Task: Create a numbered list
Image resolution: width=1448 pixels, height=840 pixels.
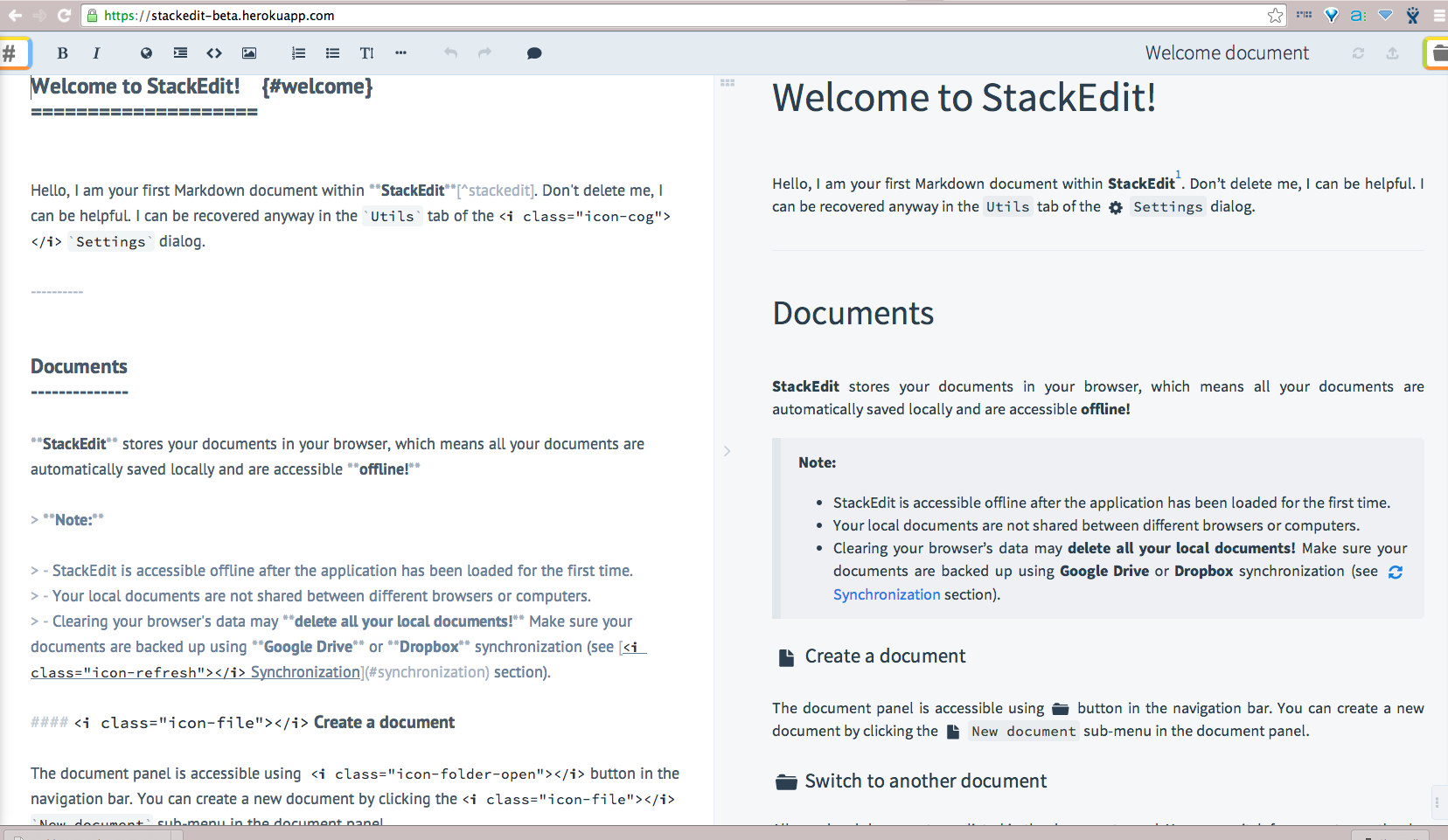Action: [x=298, y=53]
